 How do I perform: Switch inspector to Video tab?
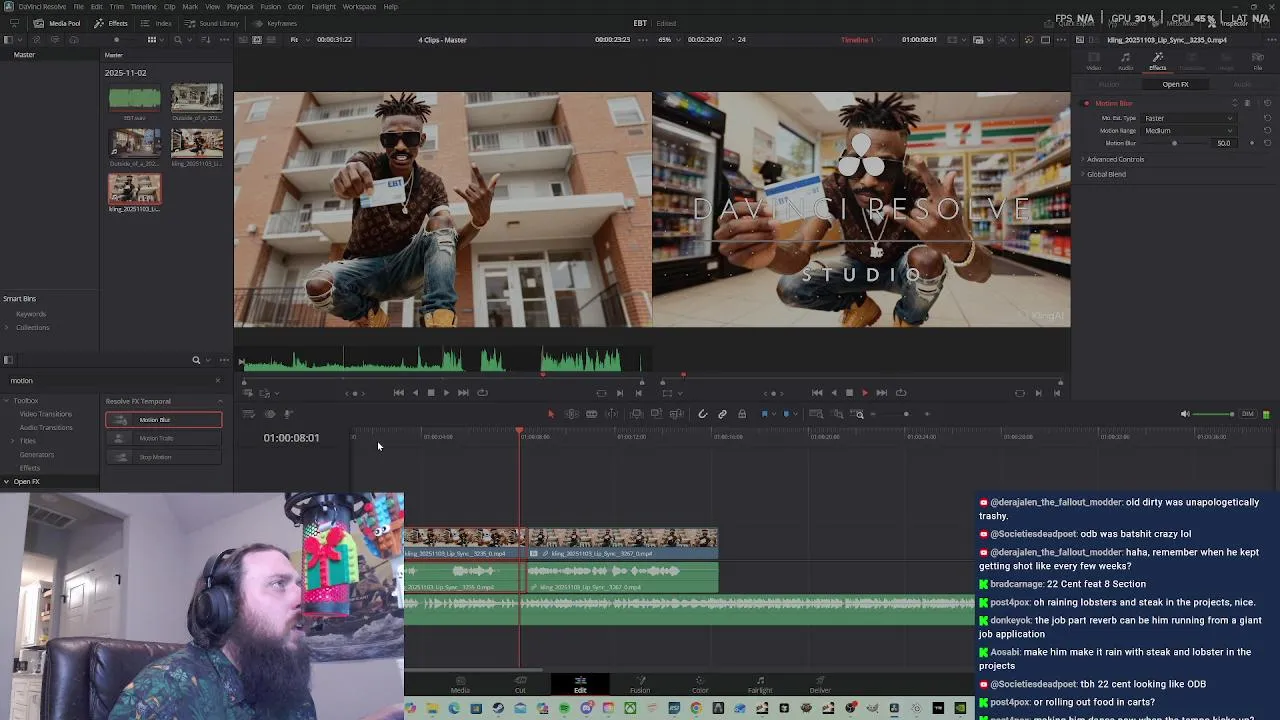[x=1093, y=62]
